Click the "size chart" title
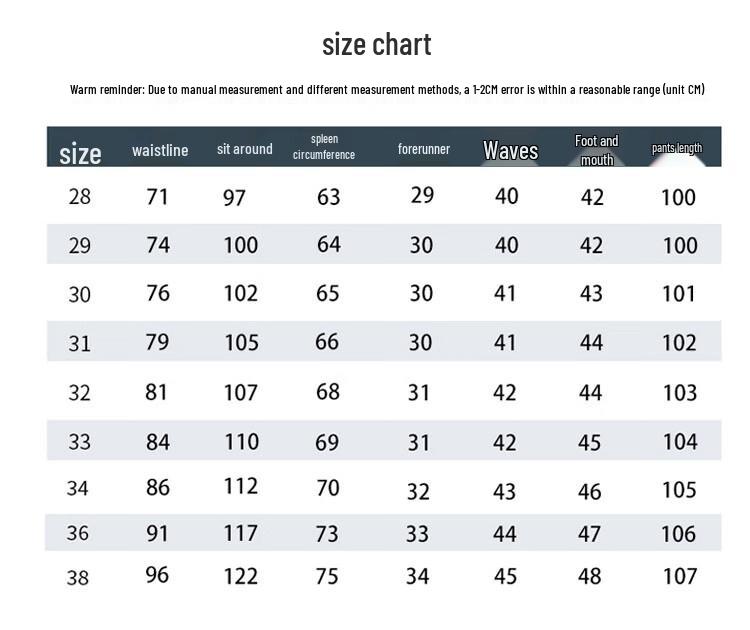Image resolution: width=750 pixels, height=630 pixels. (376, 45)
